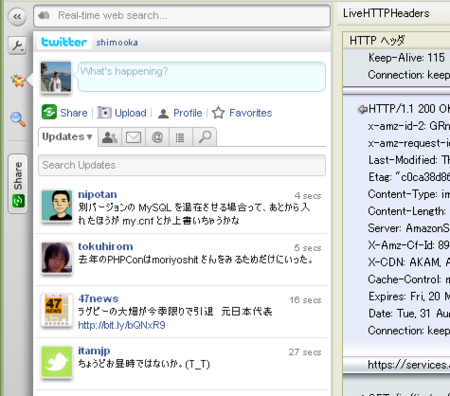
Task: Click the 4 secs timestamp
Action: tap(308, 196)
